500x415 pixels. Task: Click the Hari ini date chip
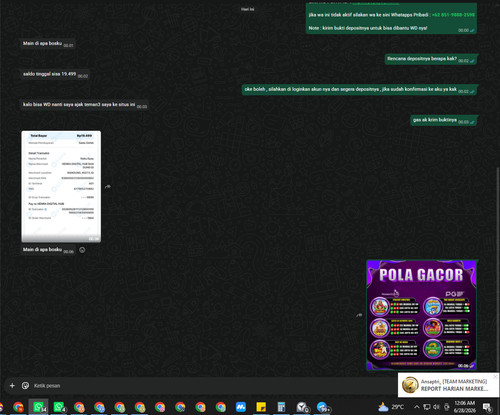point(248,9)
